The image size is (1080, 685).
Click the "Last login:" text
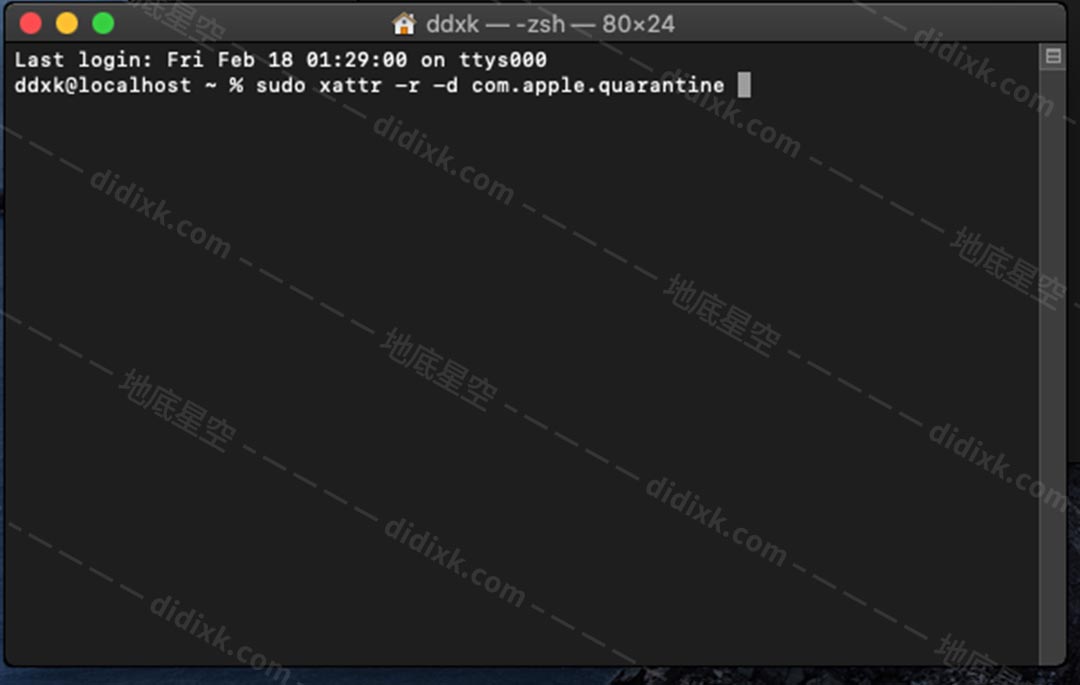click(83, 60)
